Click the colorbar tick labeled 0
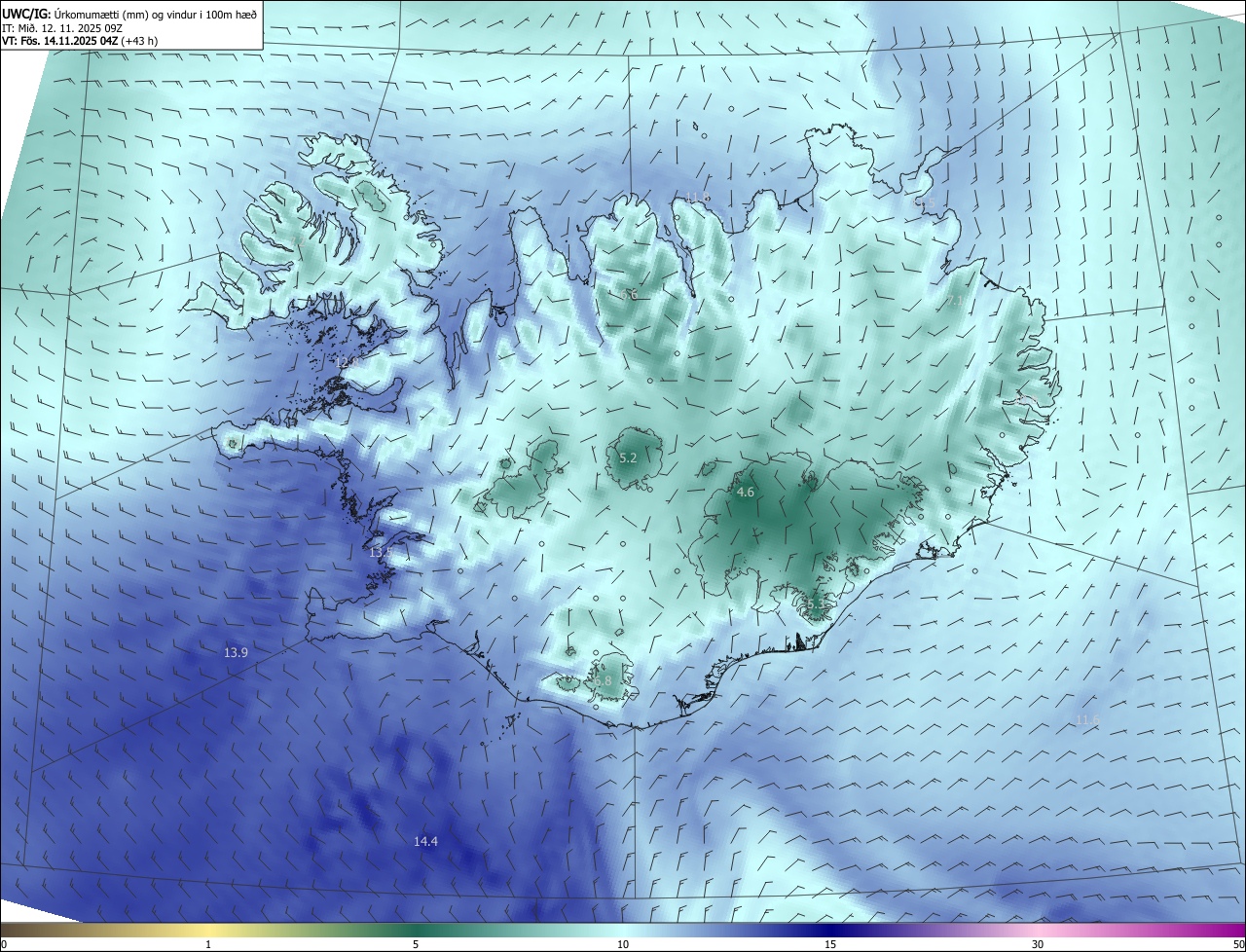The image size is (1246, 952). pos(4,944)
